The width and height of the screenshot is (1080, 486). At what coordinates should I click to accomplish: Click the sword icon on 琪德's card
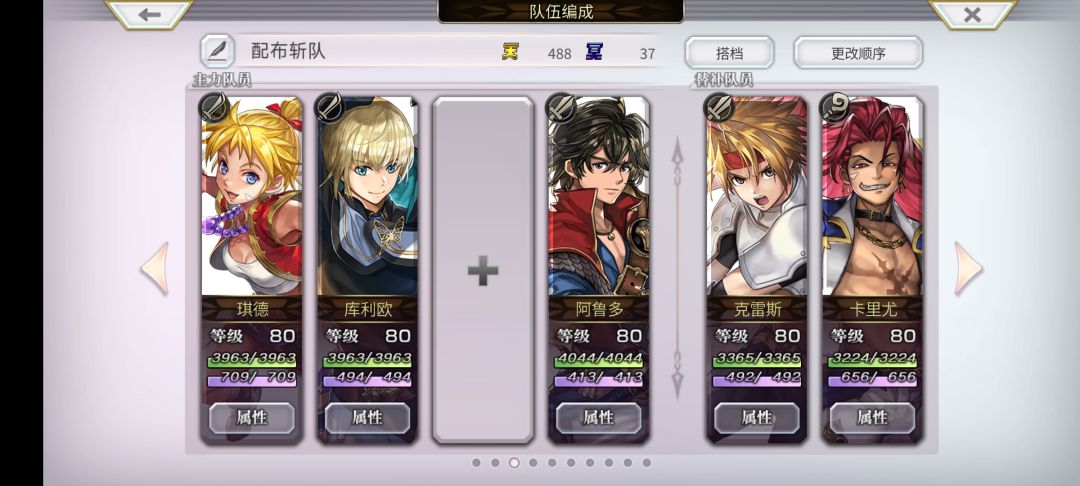[214, 107]
